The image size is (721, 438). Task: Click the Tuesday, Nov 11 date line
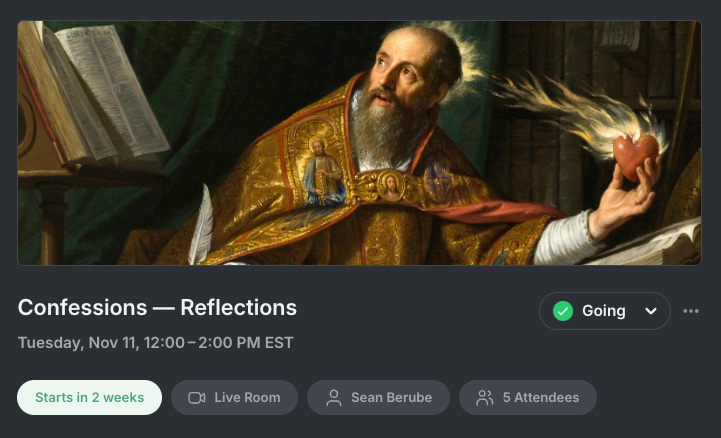[x=155, y=343]
